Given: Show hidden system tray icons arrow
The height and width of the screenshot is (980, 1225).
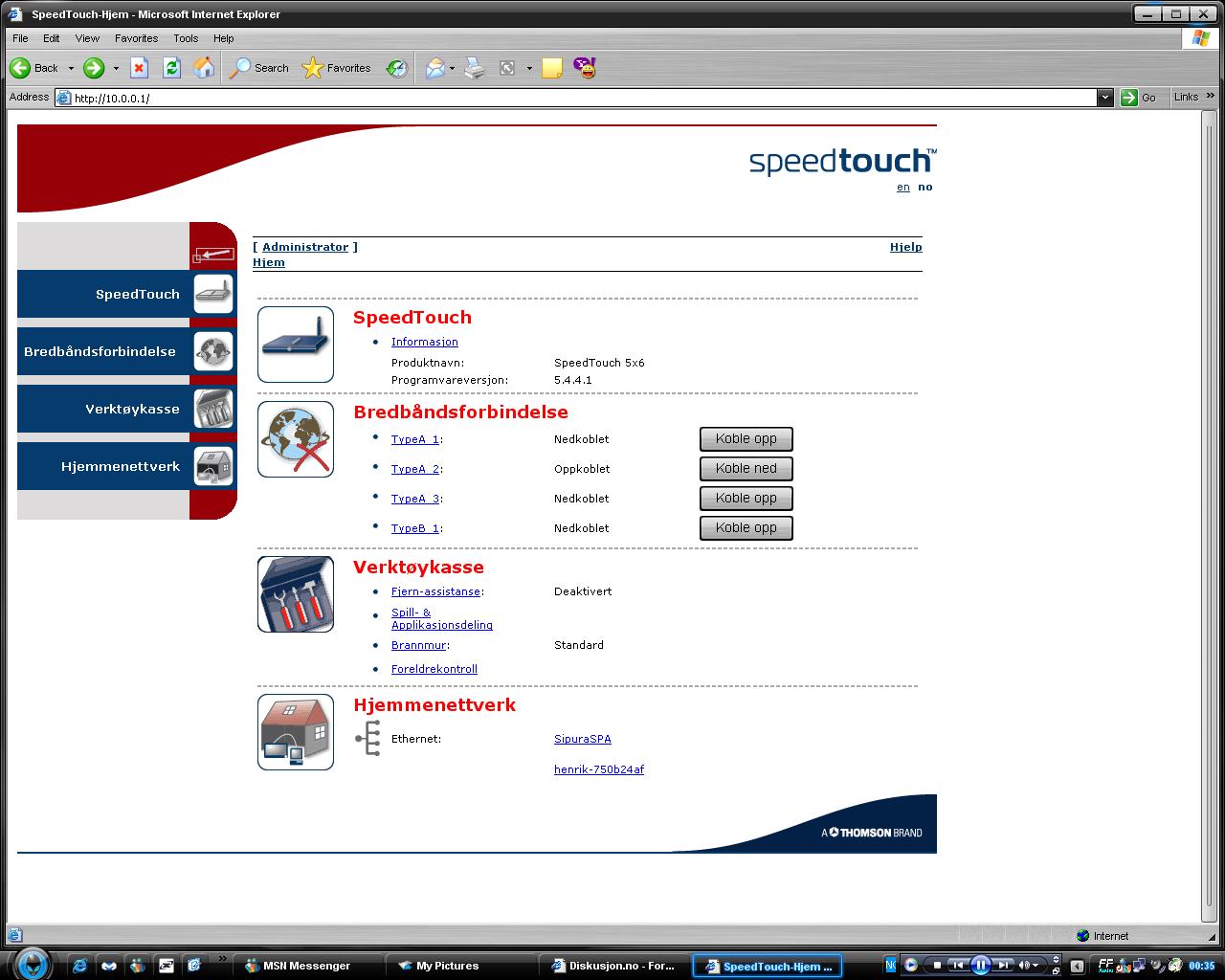Looking at the screenshot, I should click(1078, 966).
